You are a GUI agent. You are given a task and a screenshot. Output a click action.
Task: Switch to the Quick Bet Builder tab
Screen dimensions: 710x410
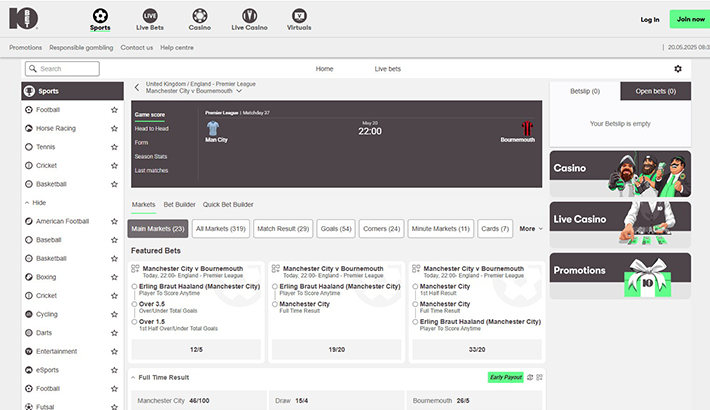pos(228,204)
